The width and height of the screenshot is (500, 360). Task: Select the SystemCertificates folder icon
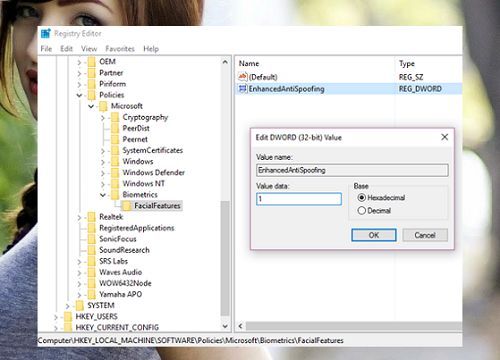(x=115, y=150)
